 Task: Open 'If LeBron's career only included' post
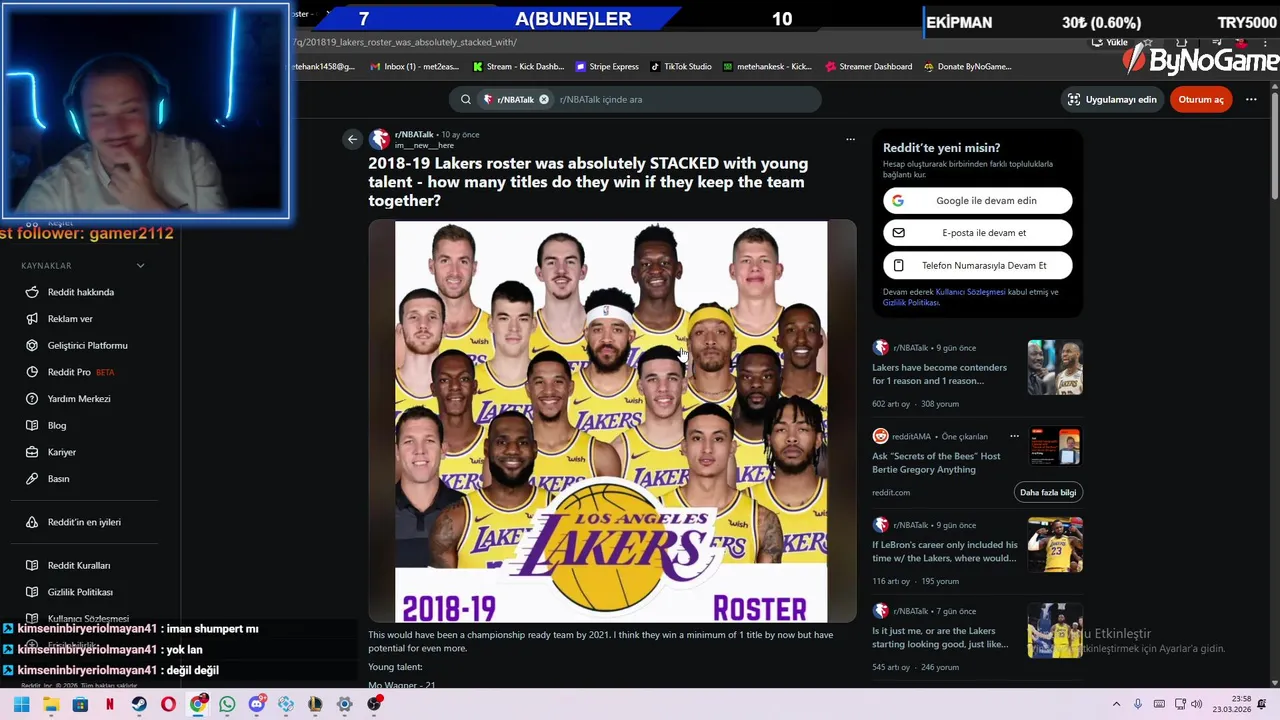945,551
